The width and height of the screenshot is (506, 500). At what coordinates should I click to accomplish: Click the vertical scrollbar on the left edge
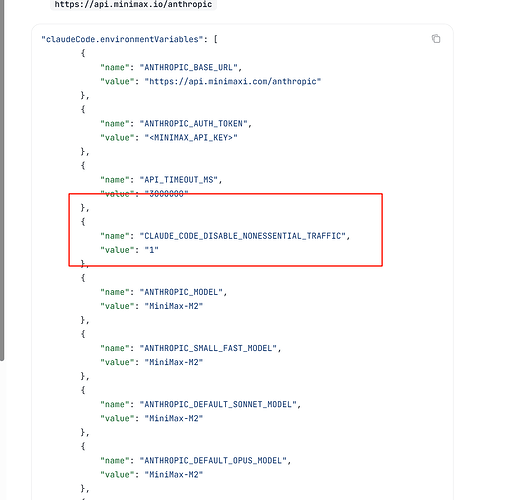[x=2, y=180]
